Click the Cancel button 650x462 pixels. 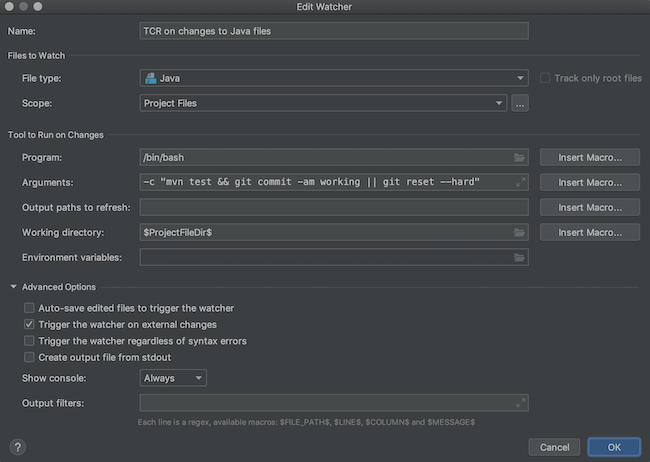[554, 447]
